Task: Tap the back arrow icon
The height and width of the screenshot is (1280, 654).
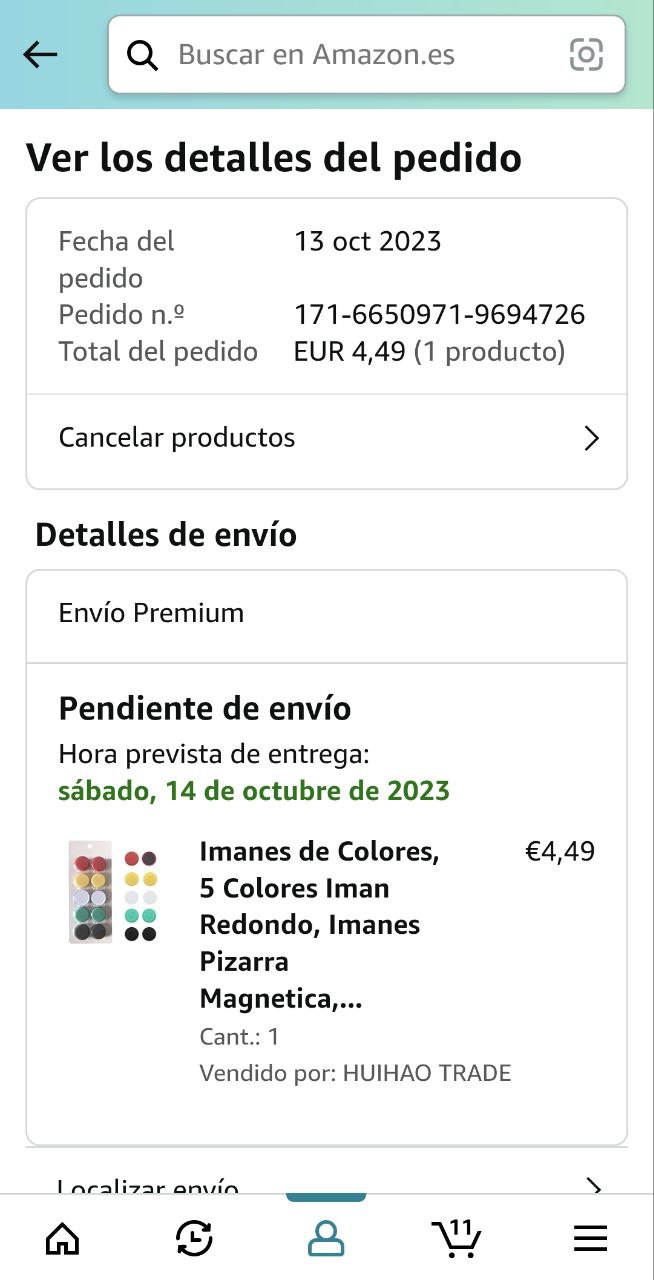Action: tap(40, 54)
